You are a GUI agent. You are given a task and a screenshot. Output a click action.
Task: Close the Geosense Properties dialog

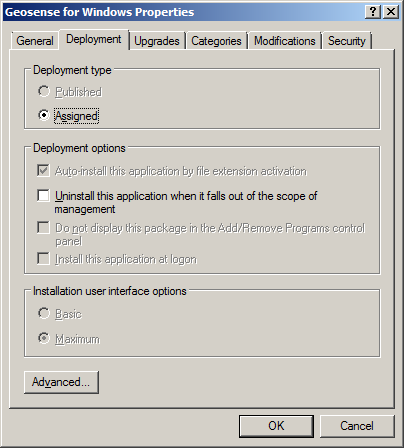point(391,12)
